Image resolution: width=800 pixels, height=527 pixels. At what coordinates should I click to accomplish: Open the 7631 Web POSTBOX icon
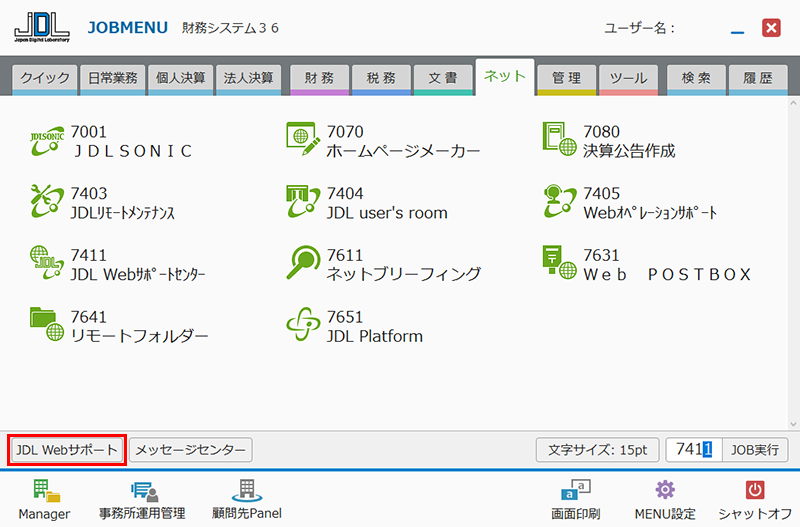pos(560,262)
